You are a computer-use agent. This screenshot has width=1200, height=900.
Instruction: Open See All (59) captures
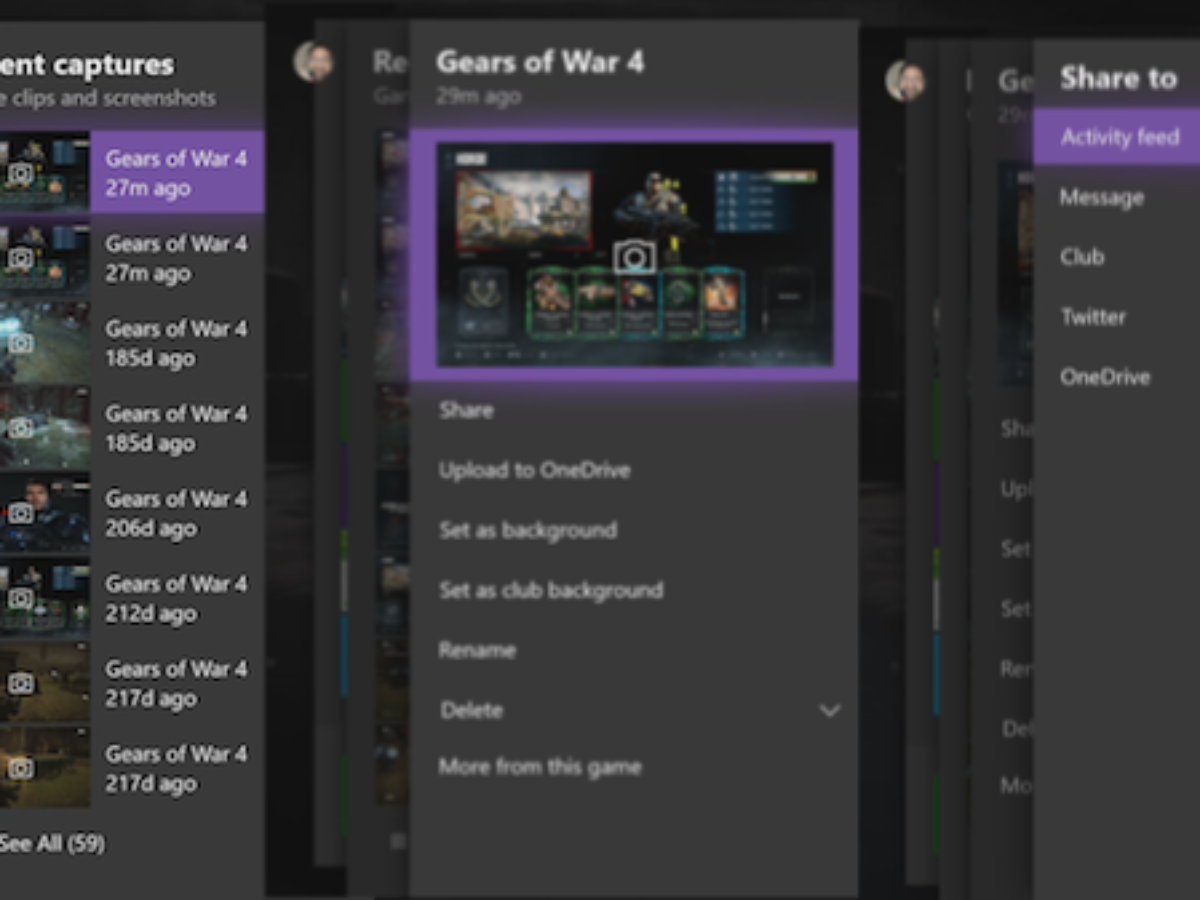point(52,843)
